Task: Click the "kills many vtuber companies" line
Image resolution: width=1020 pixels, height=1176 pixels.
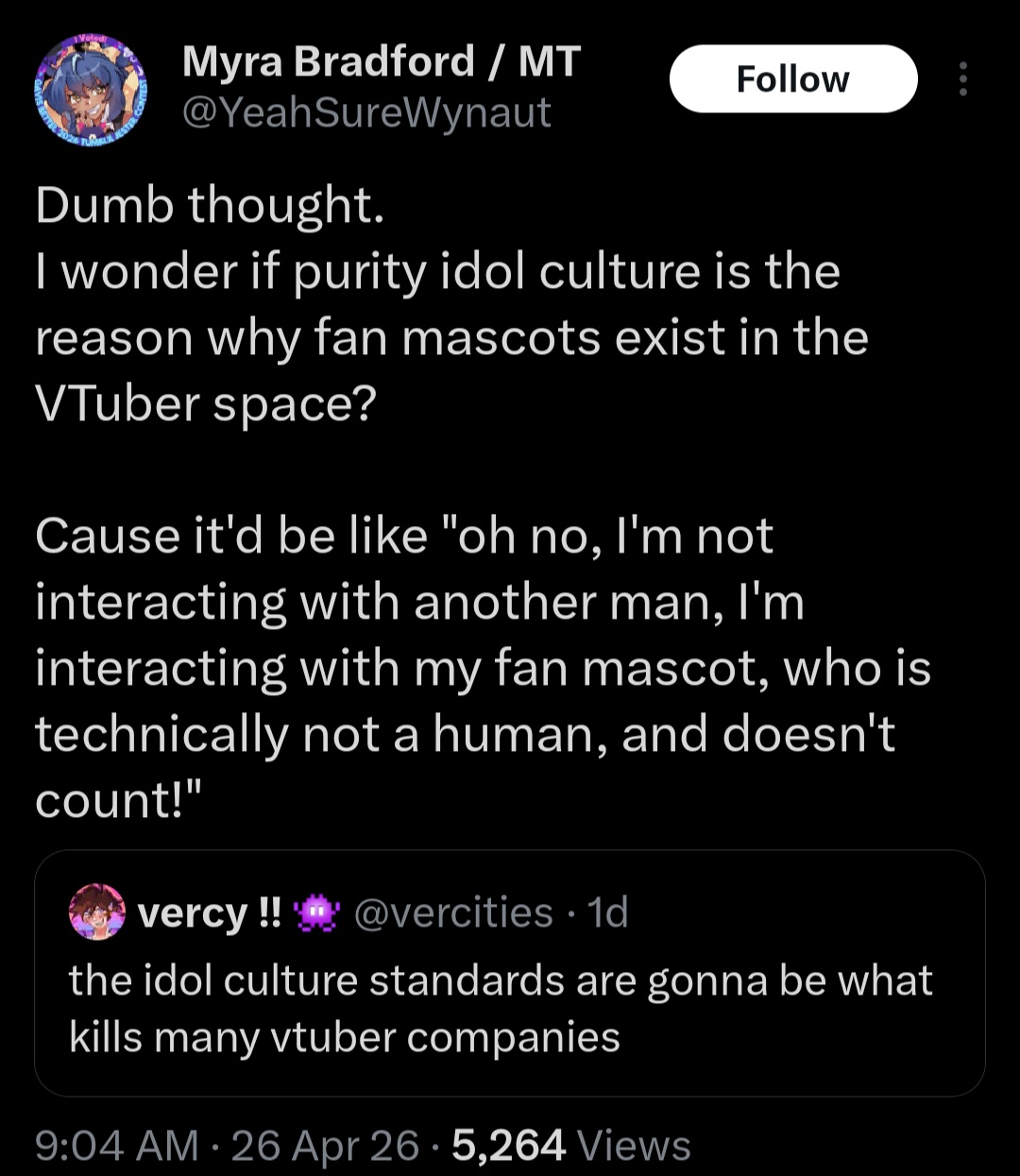Action: click(x=345, y=1037)
